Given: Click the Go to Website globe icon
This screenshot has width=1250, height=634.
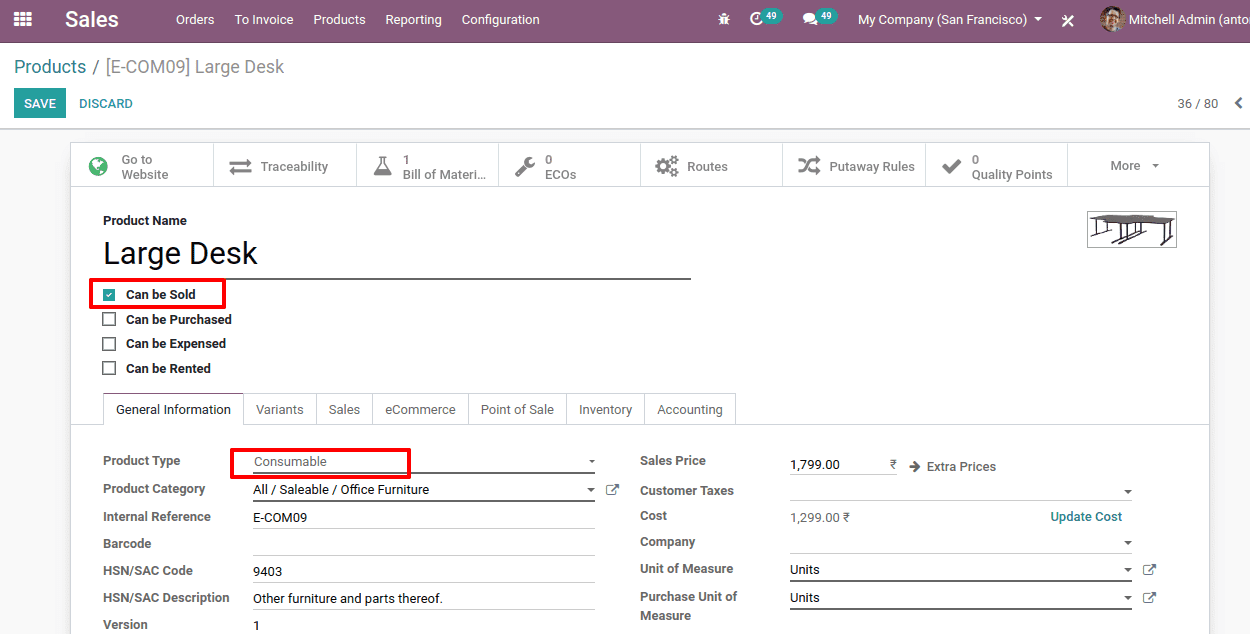Looking at the screenshot, I should click(x=98, y=166).
